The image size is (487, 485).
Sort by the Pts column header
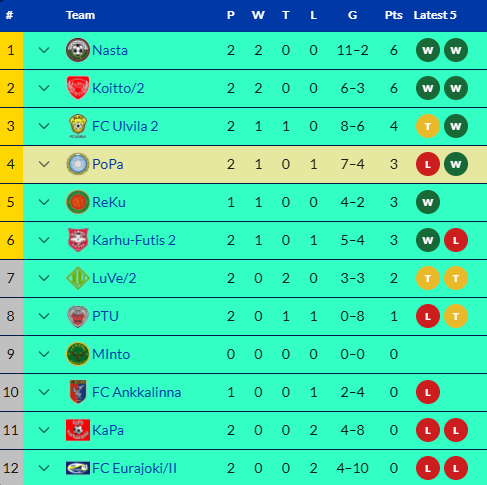(394, 15)
